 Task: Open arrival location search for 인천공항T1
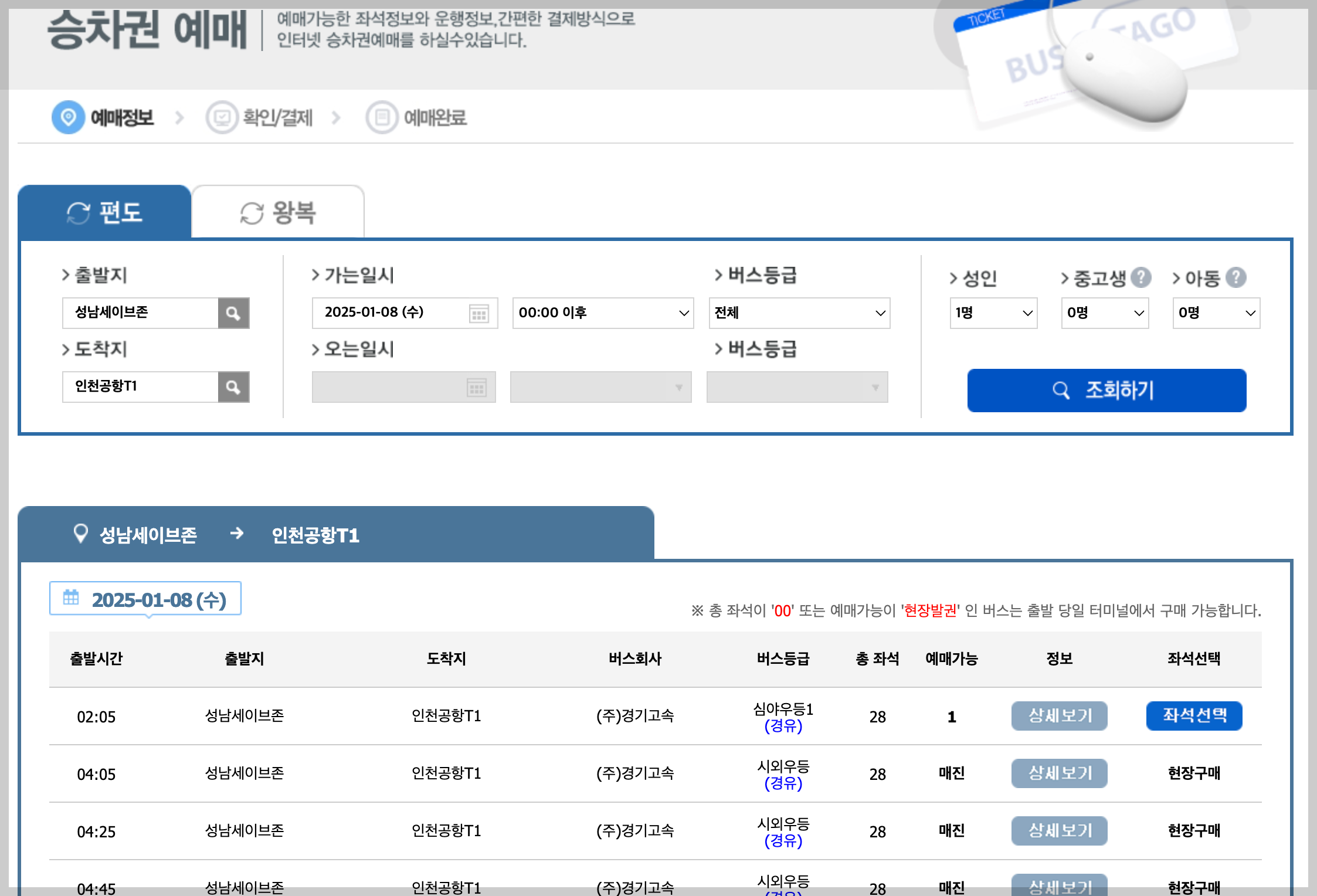click(x=233, y=387)
